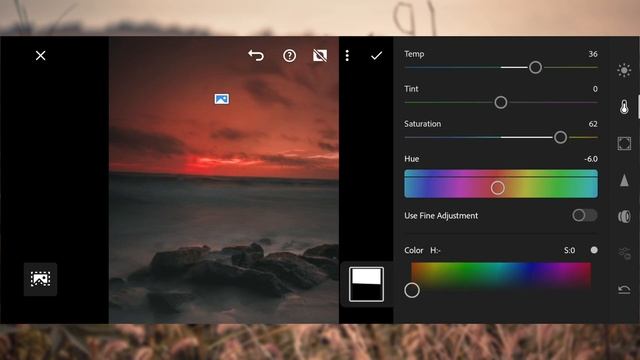Click the S:0 saturation readout
The height and width of the screenshot is (360, 640).
click(569, 250)
